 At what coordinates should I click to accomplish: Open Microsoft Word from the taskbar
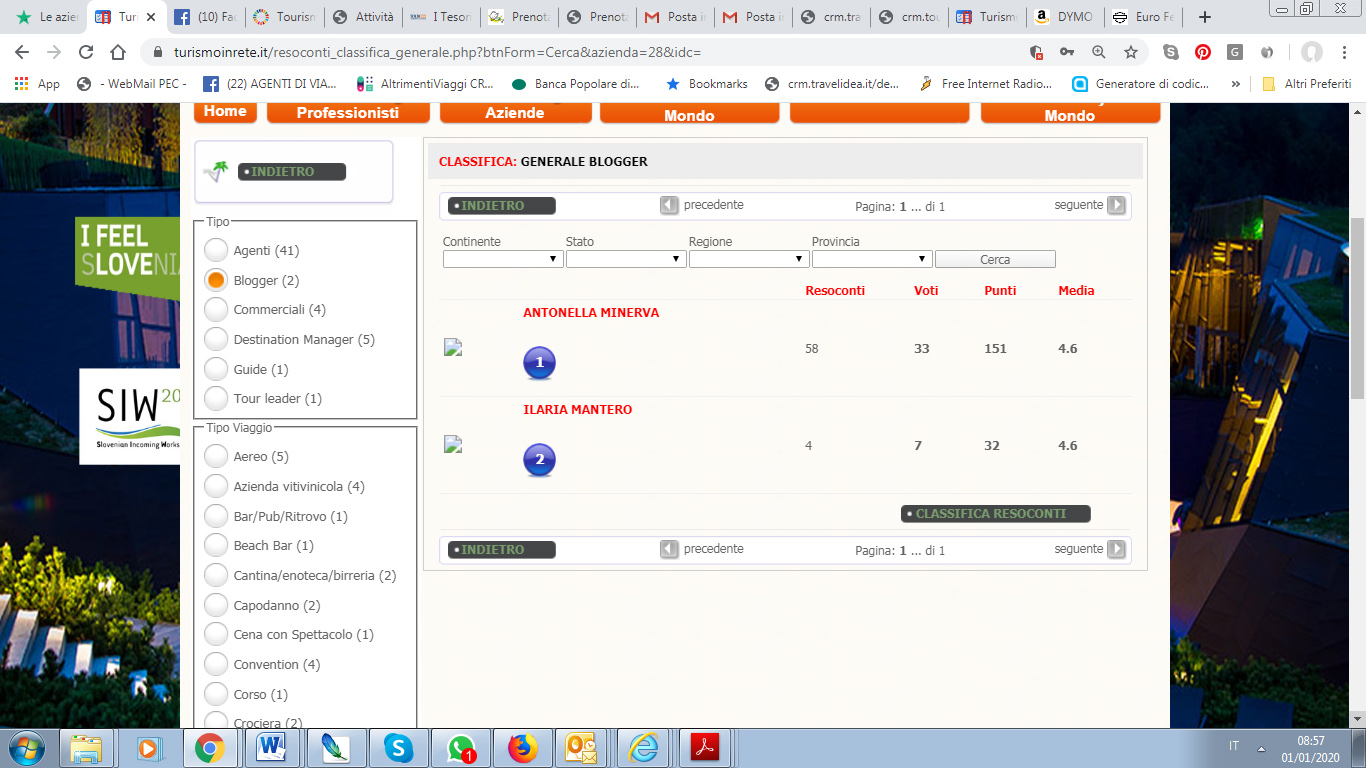pos(270,748)
